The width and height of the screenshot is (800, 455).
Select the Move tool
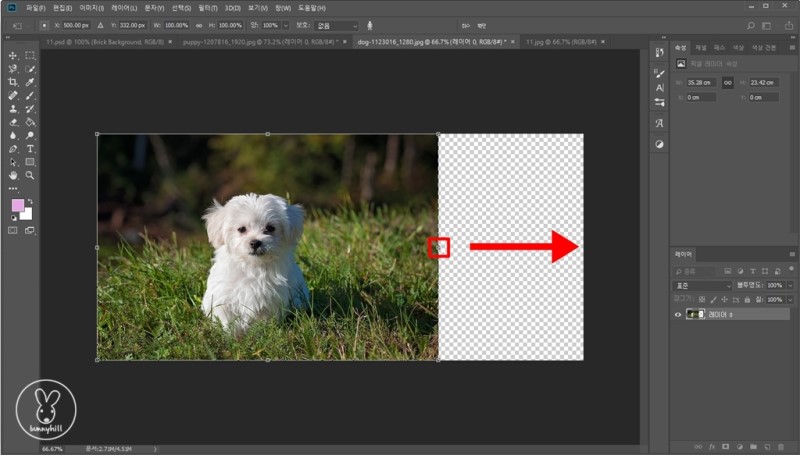(x=13, y=55)
